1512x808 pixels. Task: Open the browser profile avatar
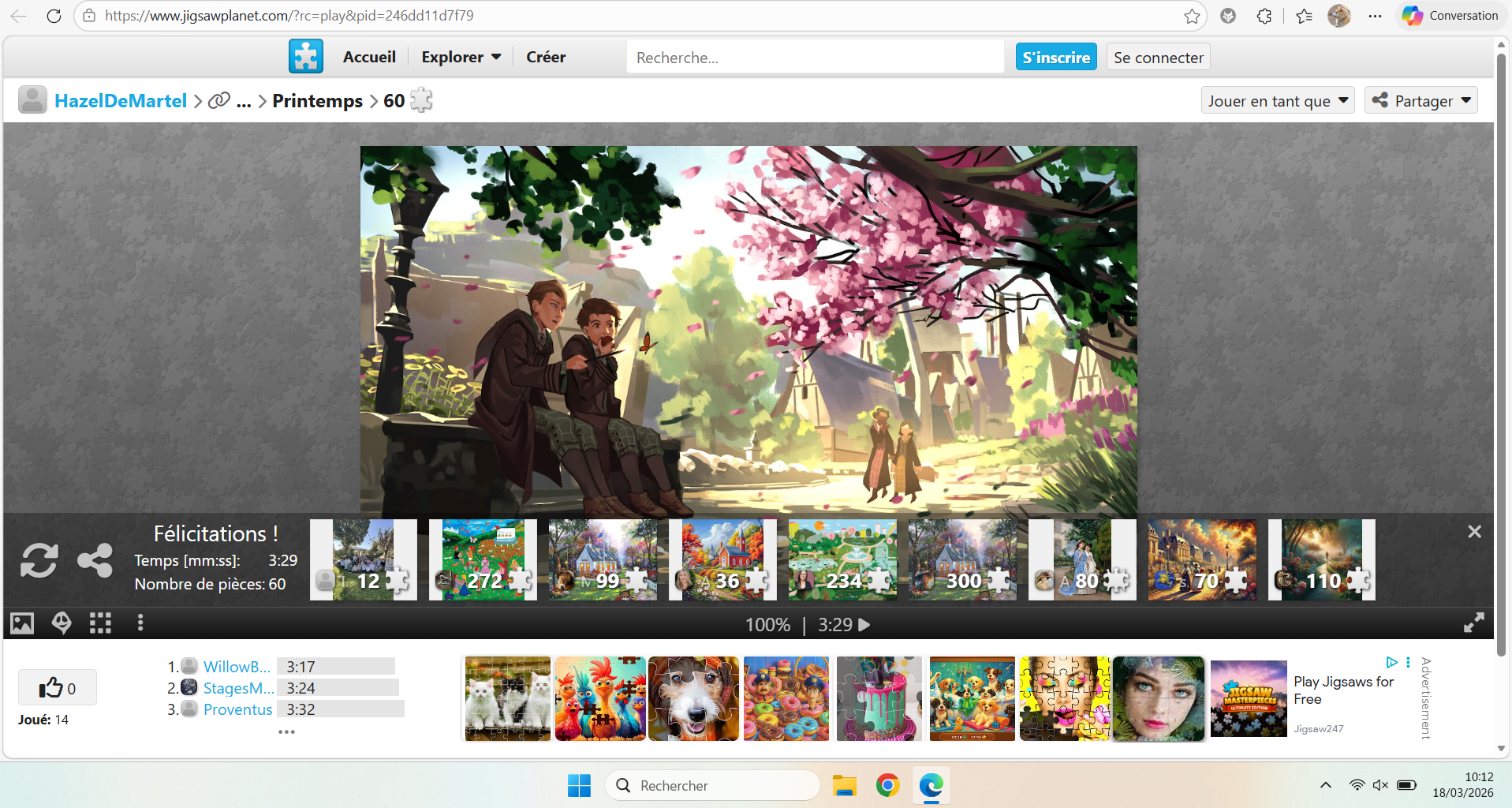pyautogui.click(x=1339, y=16)
